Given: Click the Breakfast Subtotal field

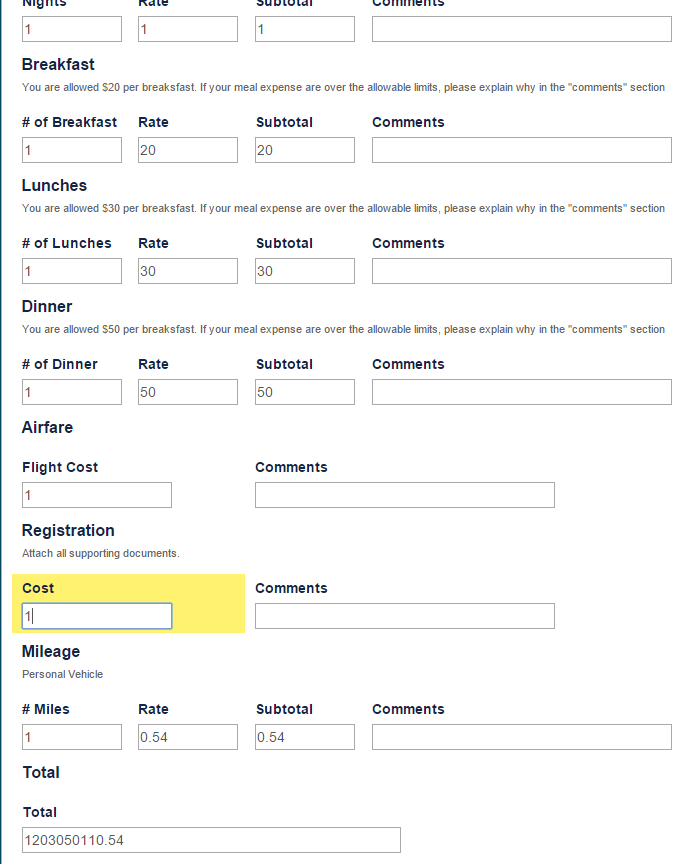Looking at the screenshot, I should coord(305,150).
